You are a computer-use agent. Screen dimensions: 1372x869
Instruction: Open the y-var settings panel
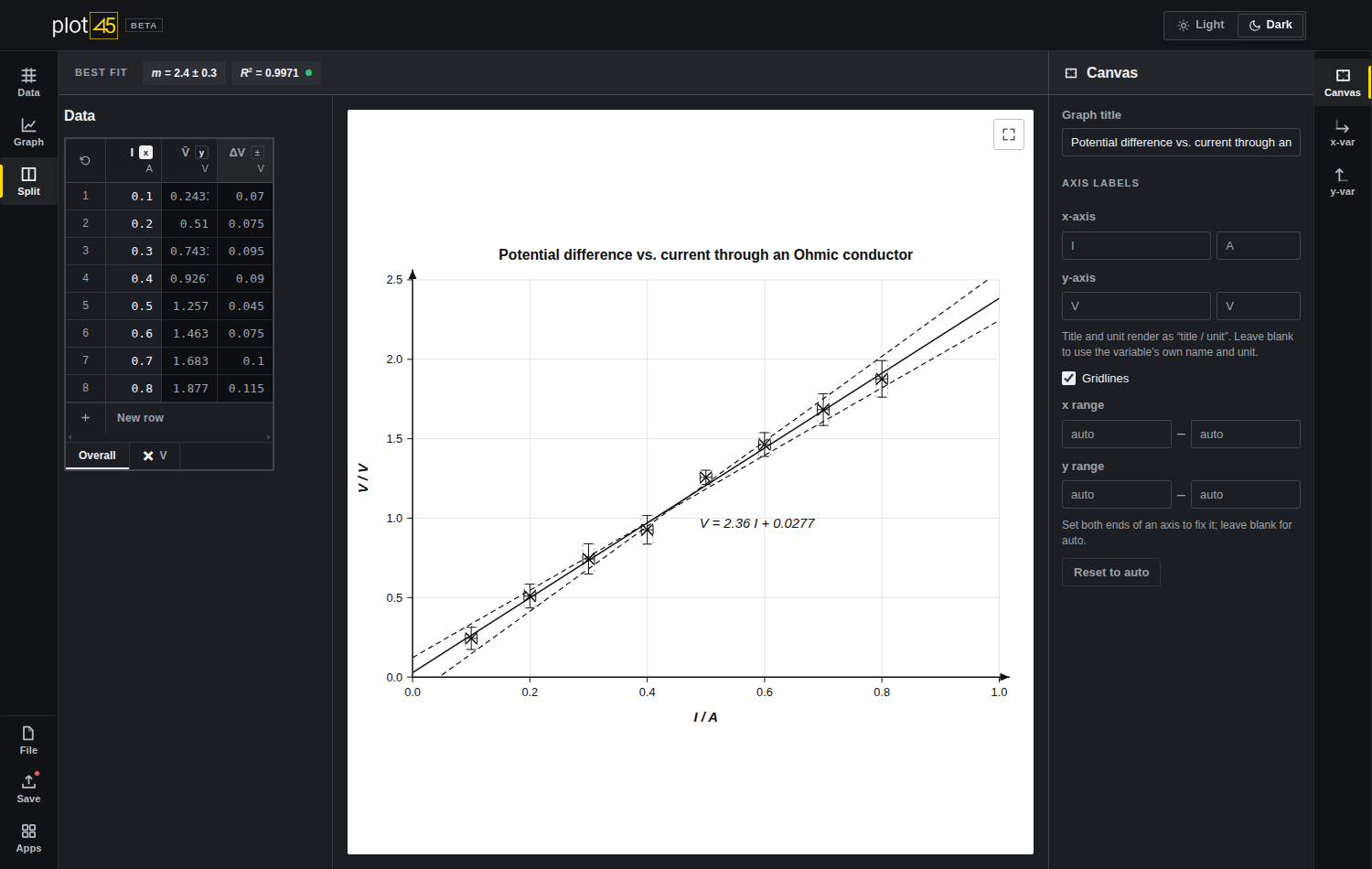click(x=1342, y=181)
